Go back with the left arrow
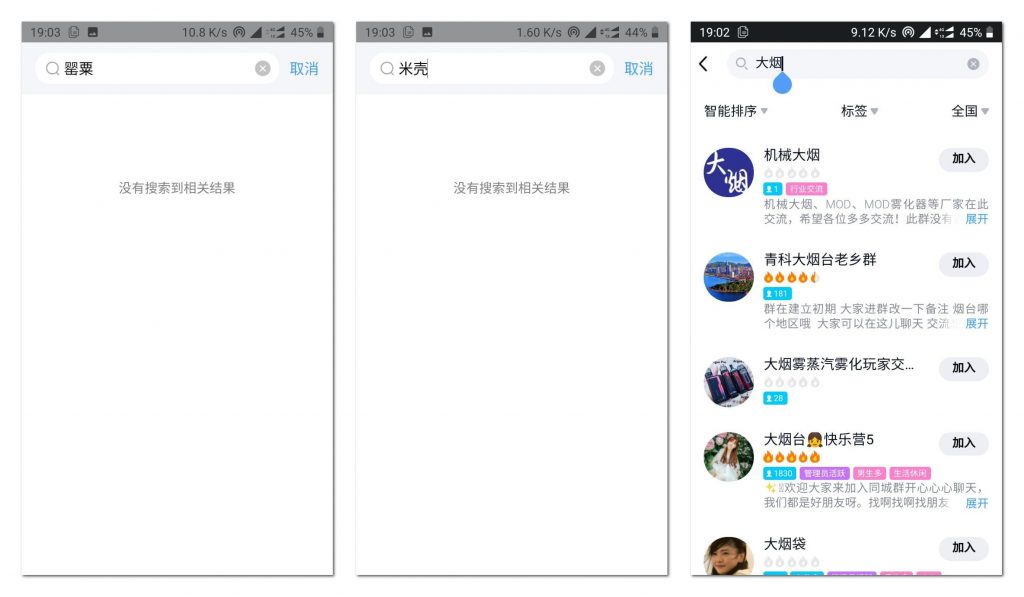1024x597 pixels. (703, 64)
